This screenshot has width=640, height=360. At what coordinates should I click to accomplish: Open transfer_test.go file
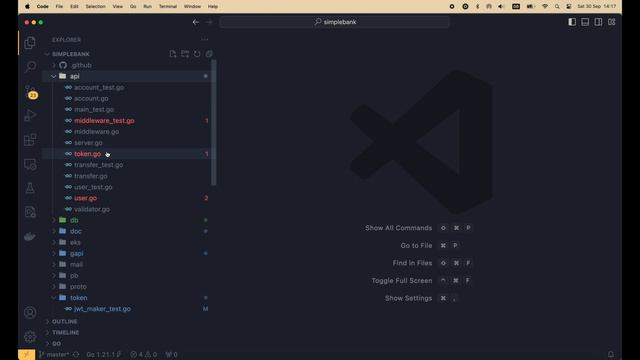coord(98,165)
